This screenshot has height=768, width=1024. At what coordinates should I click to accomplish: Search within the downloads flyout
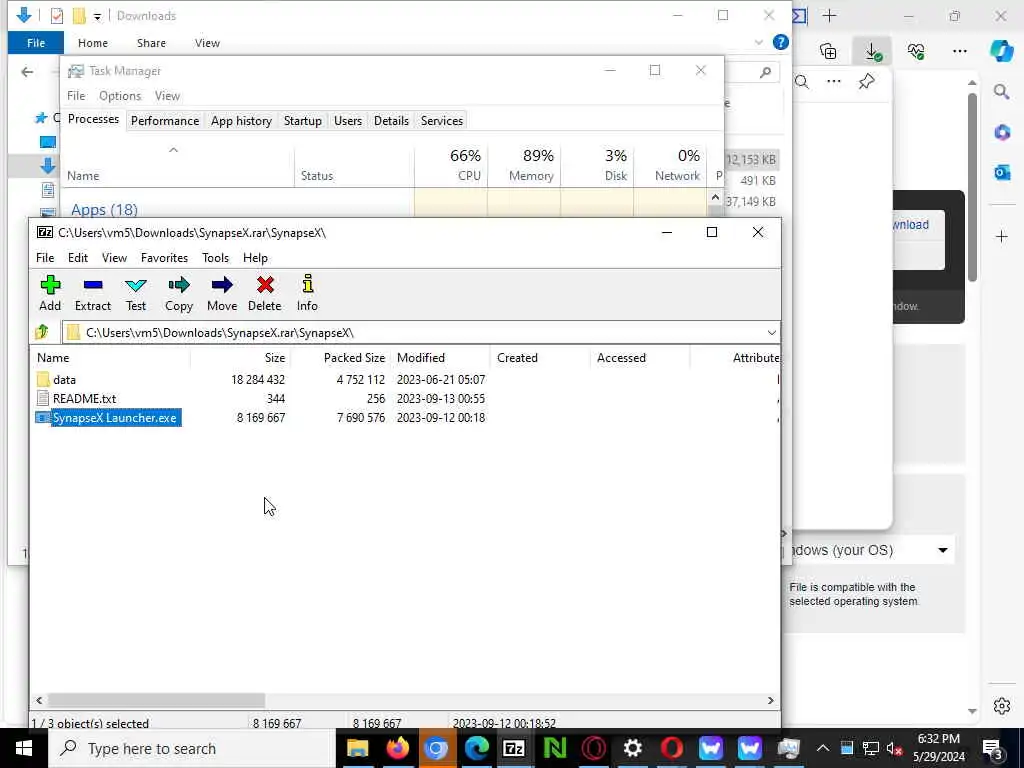(x=802, y=82)
